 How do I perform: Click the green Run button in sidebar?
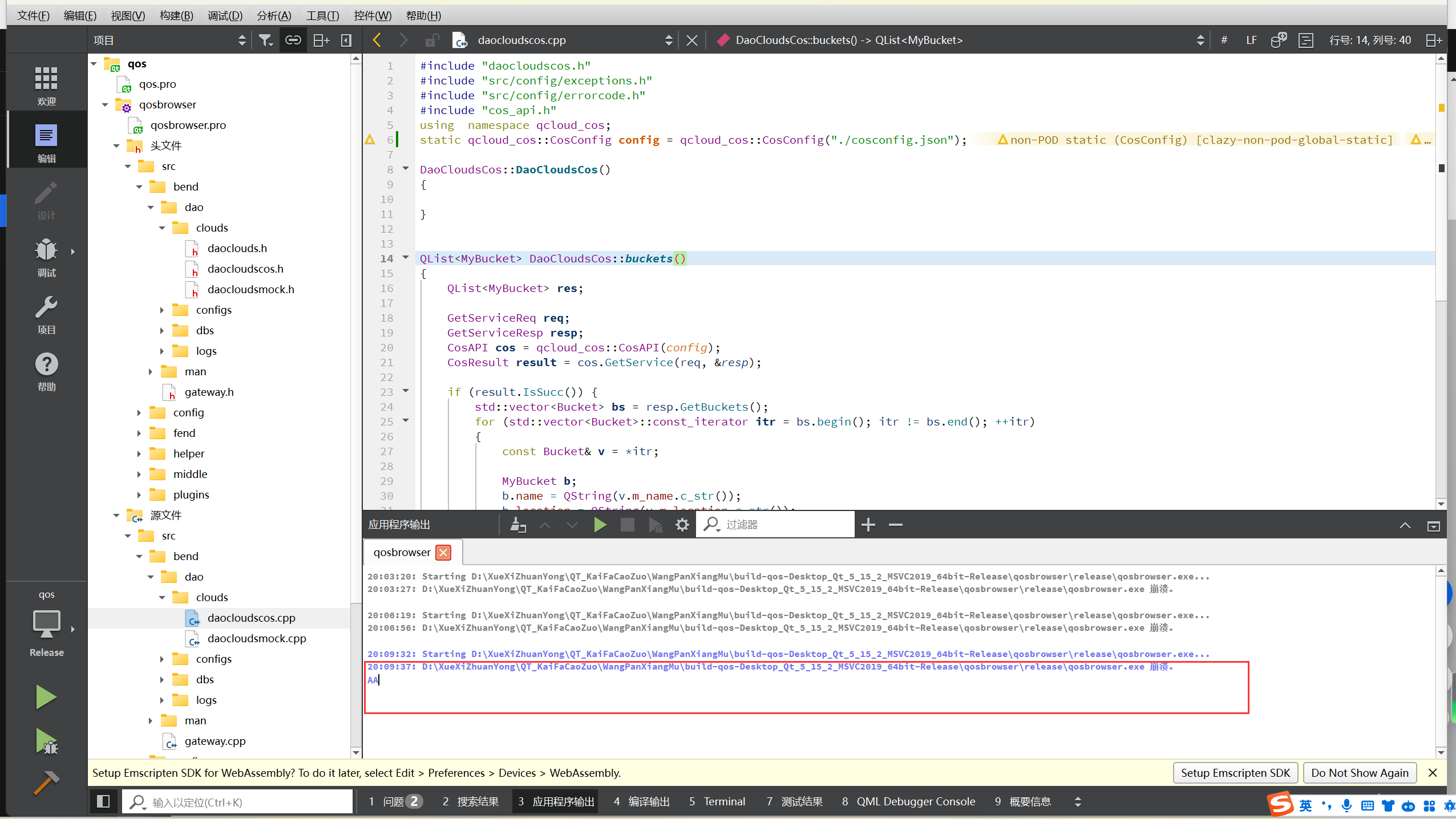point(46,697)
